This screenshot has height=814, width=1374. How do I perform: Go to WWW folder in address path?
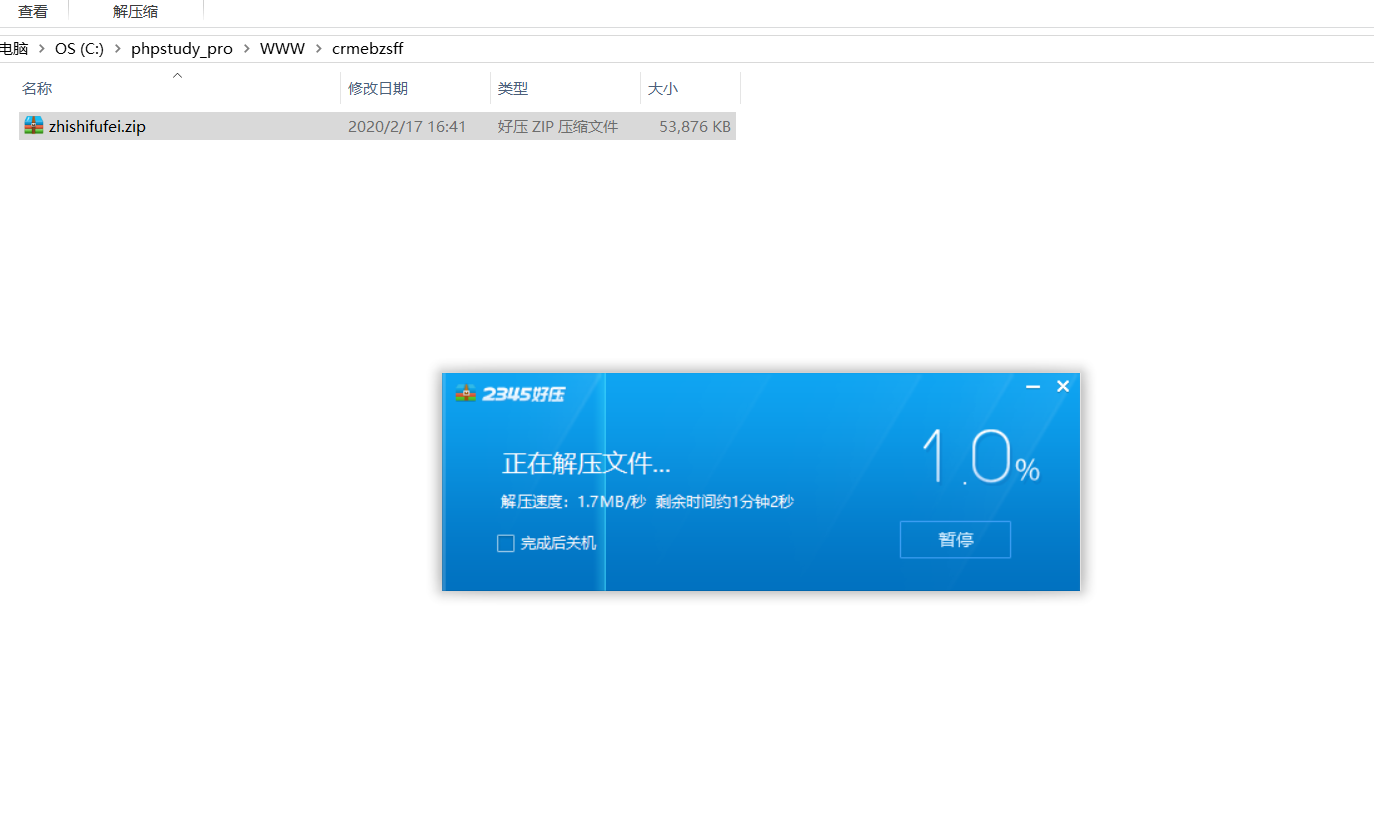coord(282,48)
